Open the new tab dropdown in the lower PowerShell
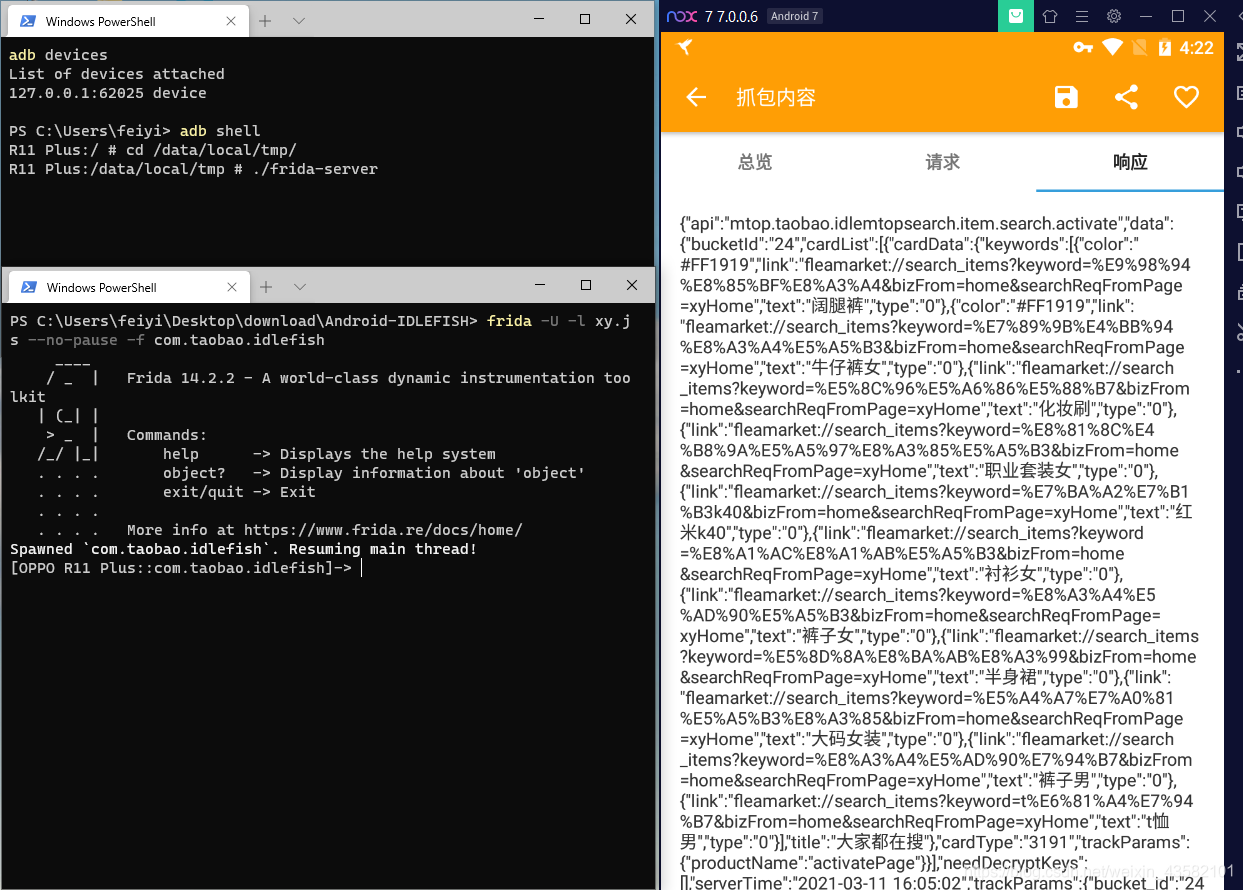1243x890 pixels. 299,287
